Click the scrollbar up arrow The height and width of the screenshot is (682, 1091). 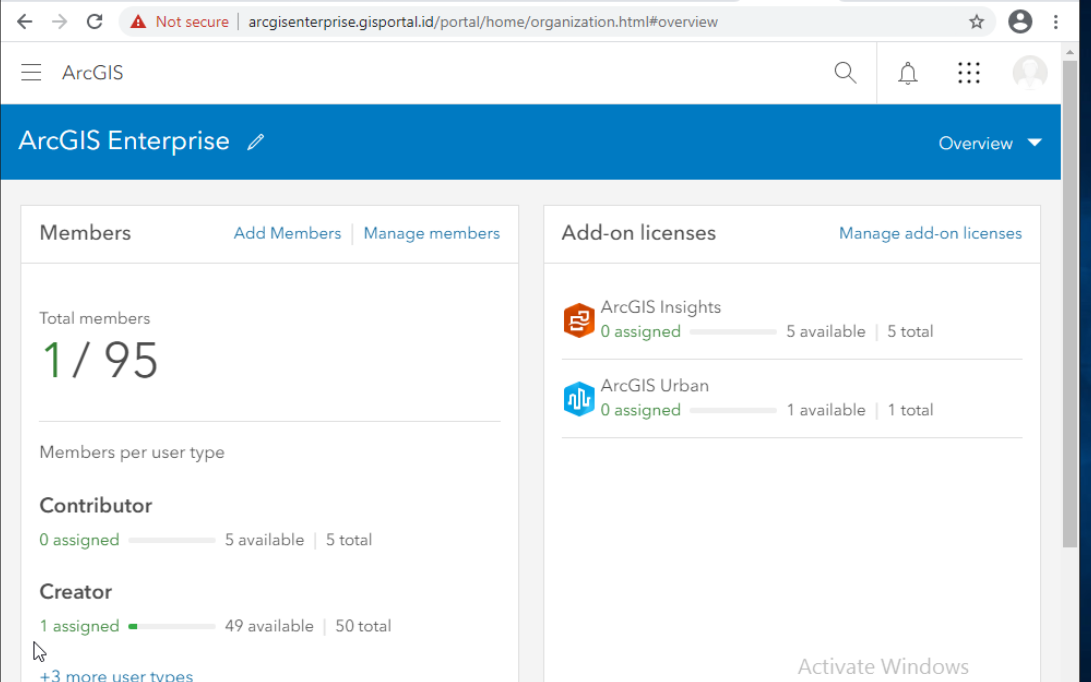[x=1070, y=52]
